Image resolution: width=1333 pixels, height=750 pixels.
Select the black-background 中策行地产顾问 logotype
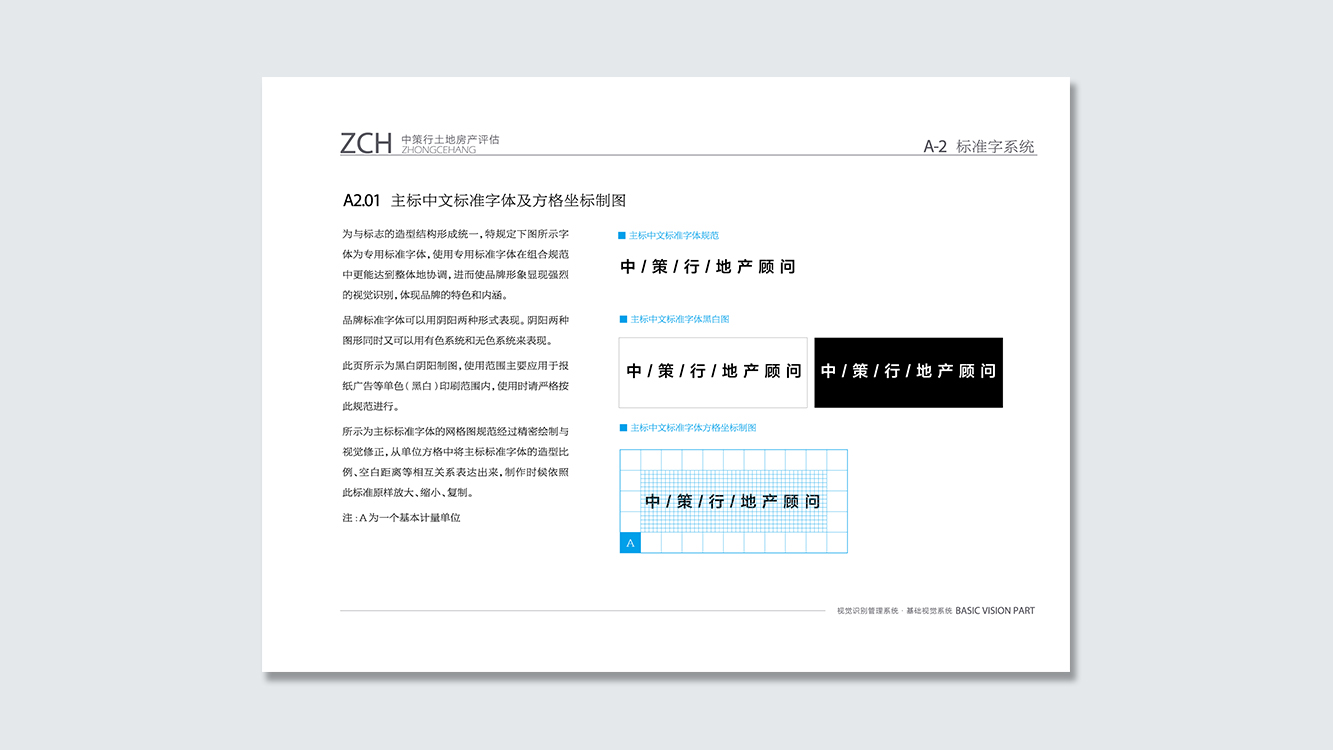(908, 372)
